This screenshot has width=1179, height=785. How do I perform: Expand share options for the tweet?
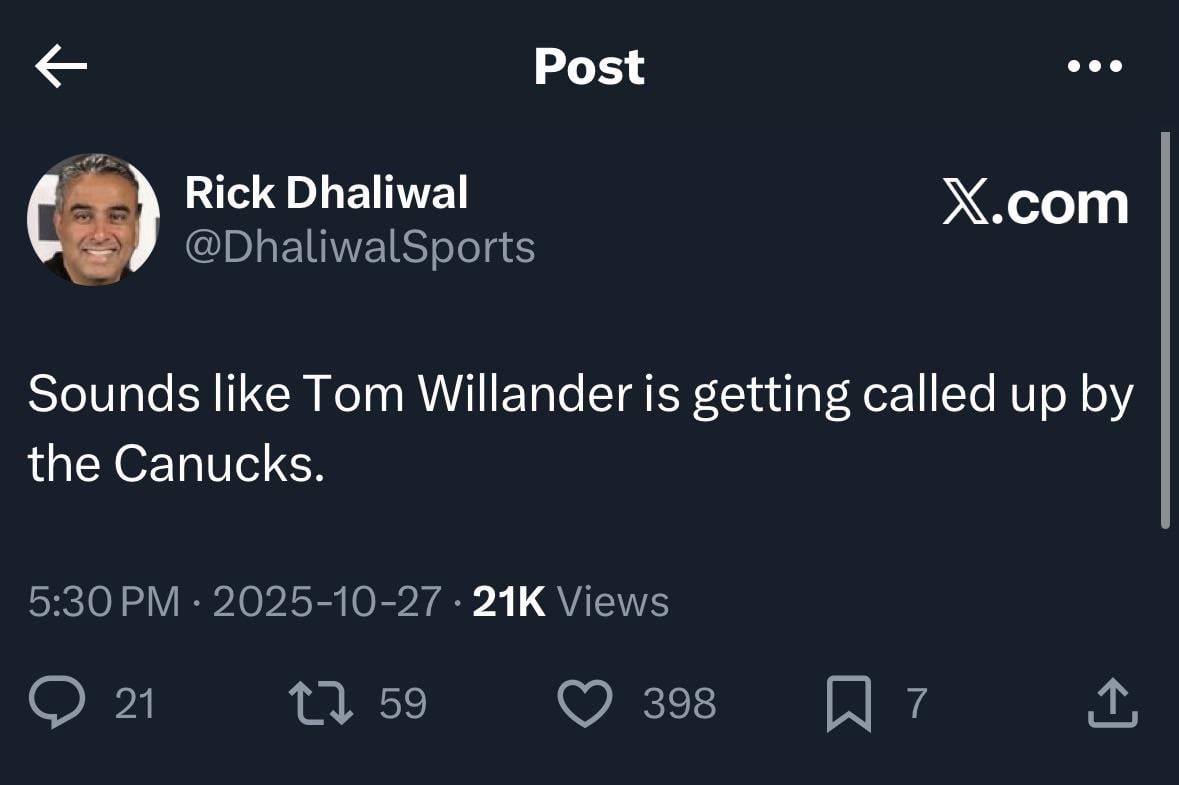[1113, 703]
